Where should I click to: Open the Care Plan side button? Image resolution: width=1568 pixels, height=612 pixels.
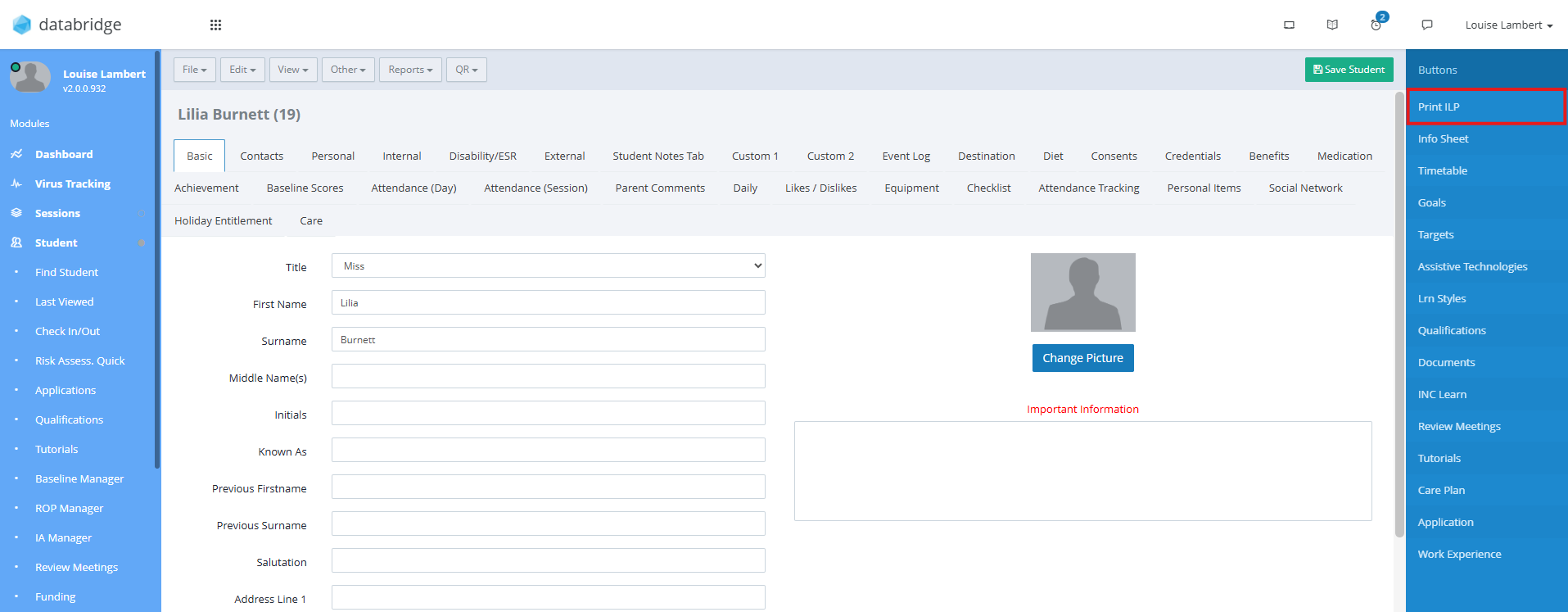tap(1486, 490)
